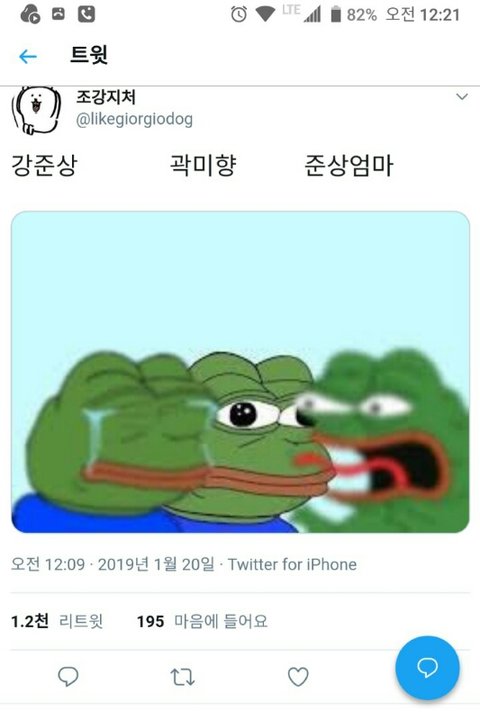Open the 조강지처 profile avatar
Image resolution: width=480 pixels, height=720 pixels.
(x=36, y=110)
